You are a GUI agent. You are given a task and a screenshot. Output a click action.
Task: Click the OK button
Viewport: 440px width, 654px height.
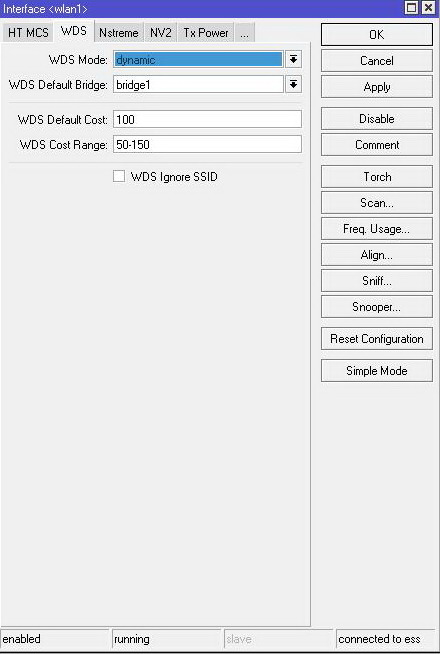pos(377,35)
